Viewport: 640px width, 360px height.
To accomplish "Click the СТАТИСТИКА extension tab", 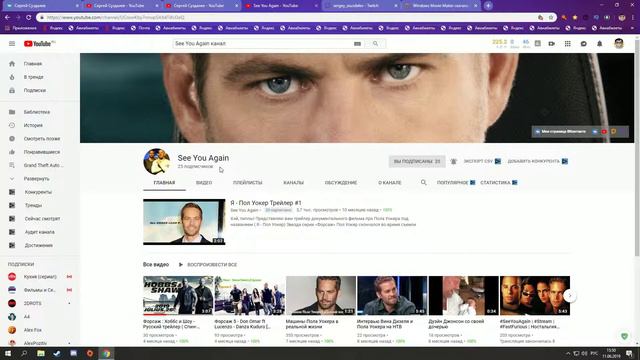I will tap(499, 182).
